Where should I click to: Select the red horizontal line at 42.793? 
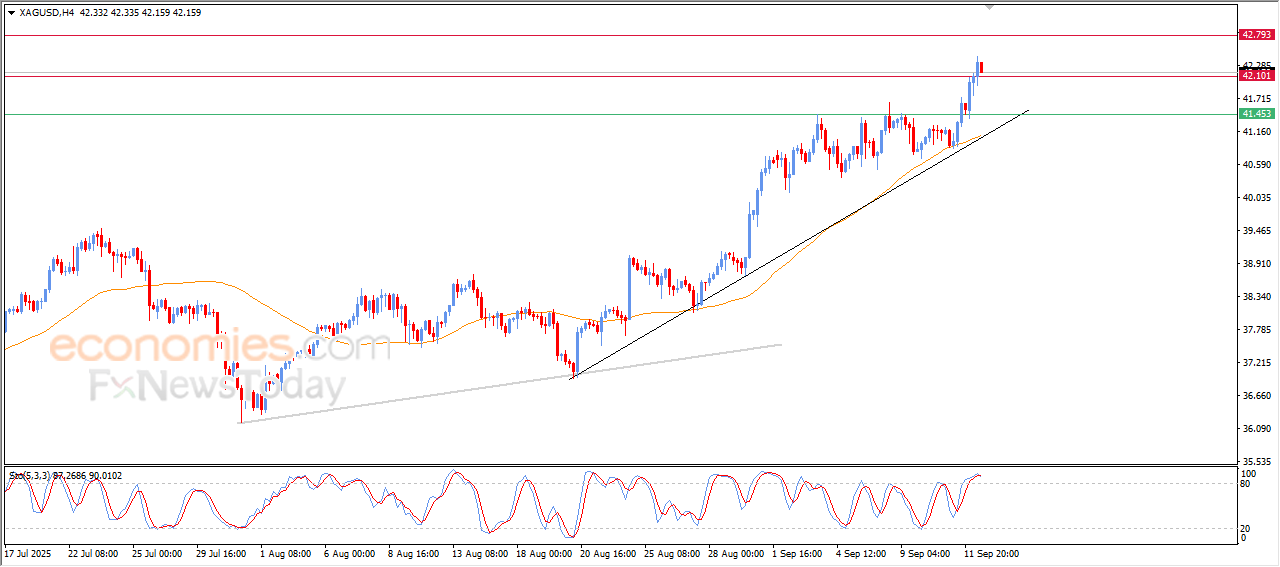[x=620, y=35]
